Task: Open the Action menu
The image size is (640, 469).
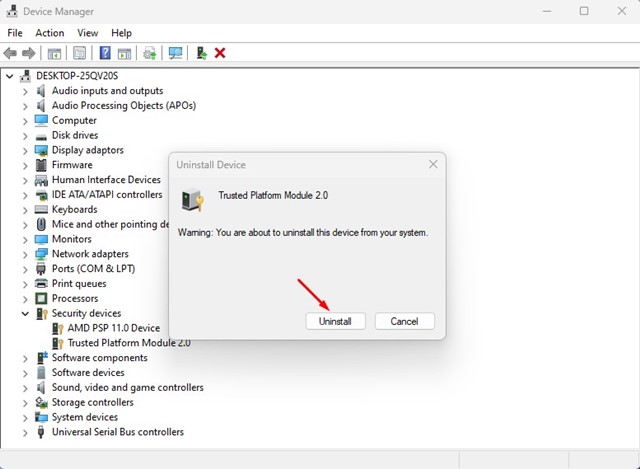Action: [x=50, y=33]
